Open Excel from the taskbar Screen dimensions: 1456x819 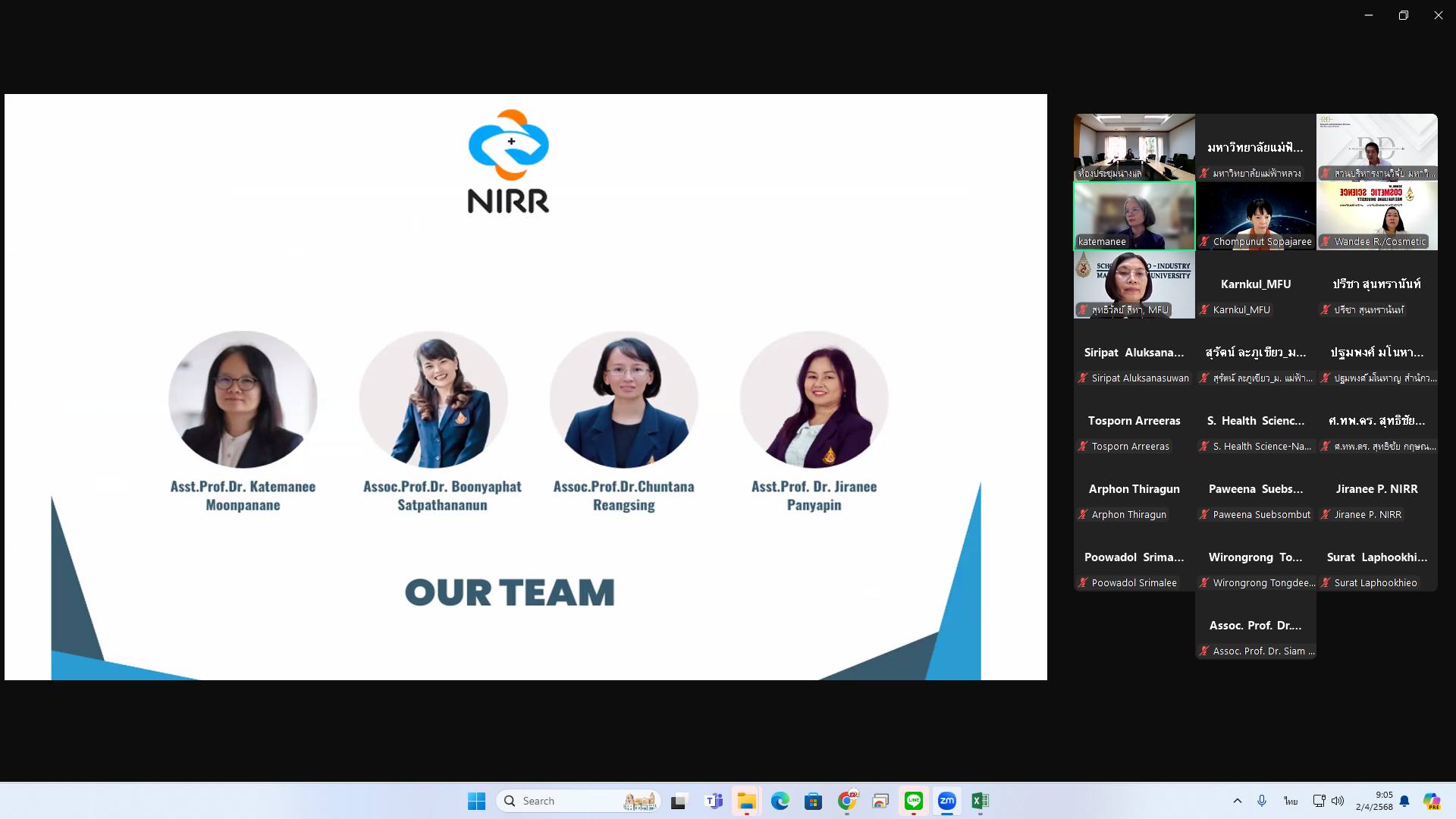pos(981,801)
